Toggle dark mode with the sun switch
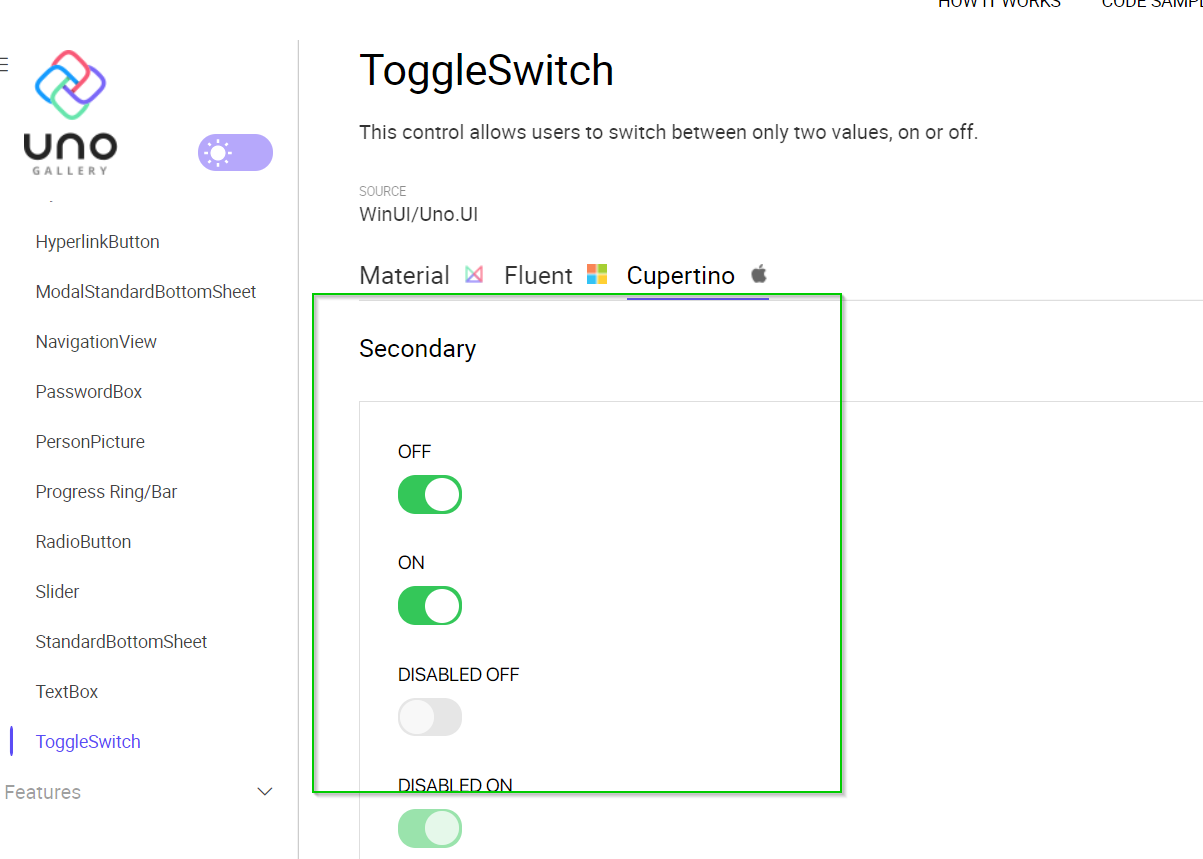Image resolution: width=1203 pixels, height=859 pixels. (235, 152)
